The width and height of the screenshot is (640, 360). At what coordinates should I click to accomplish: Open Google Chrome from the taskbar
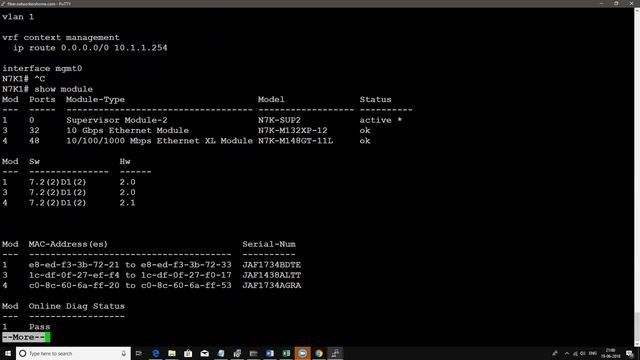(x=319, y=353)
